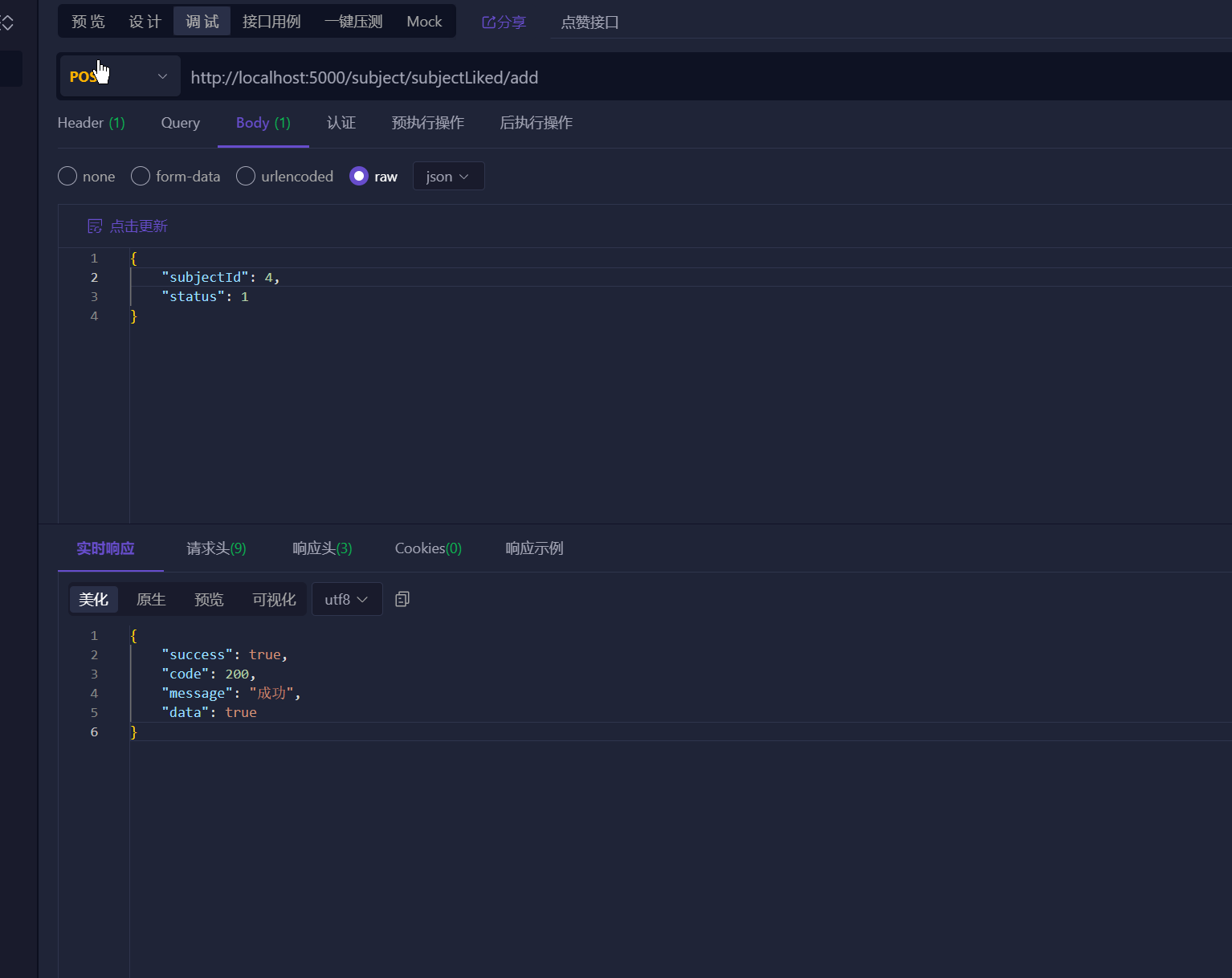Image resolution: width=1232 pixels, height=978 pixels.
Task: Click the "success": true response line
Action: [224, 654]
